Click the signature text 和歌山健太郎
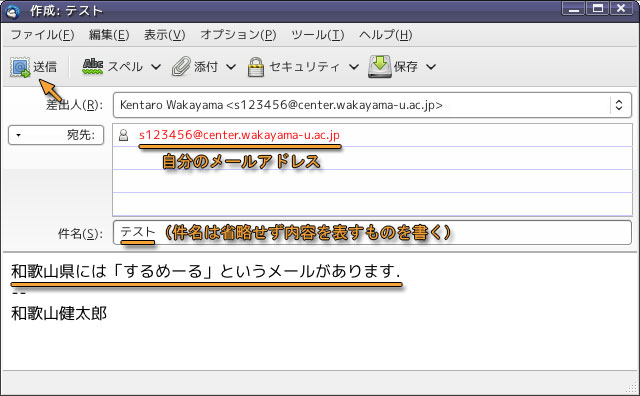 [59, 314]
